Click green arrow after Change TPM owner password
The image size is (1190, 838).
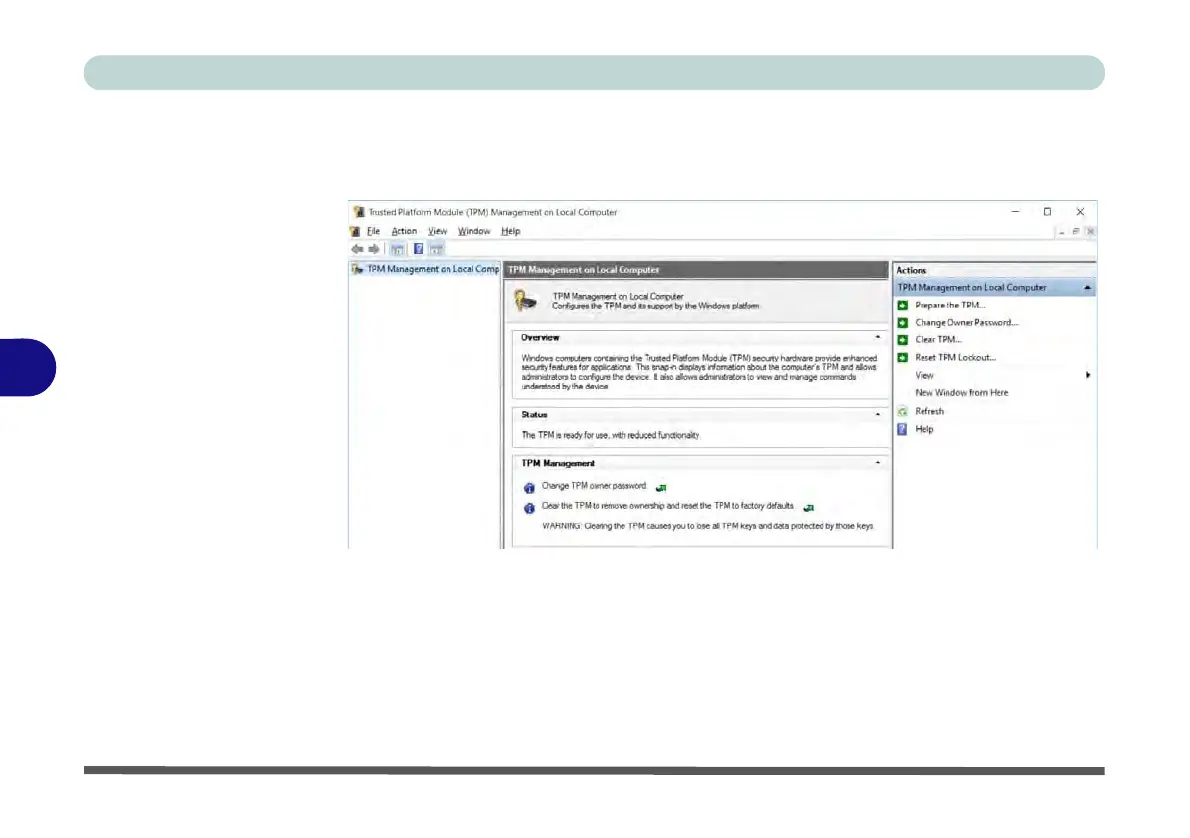(661, 488)
